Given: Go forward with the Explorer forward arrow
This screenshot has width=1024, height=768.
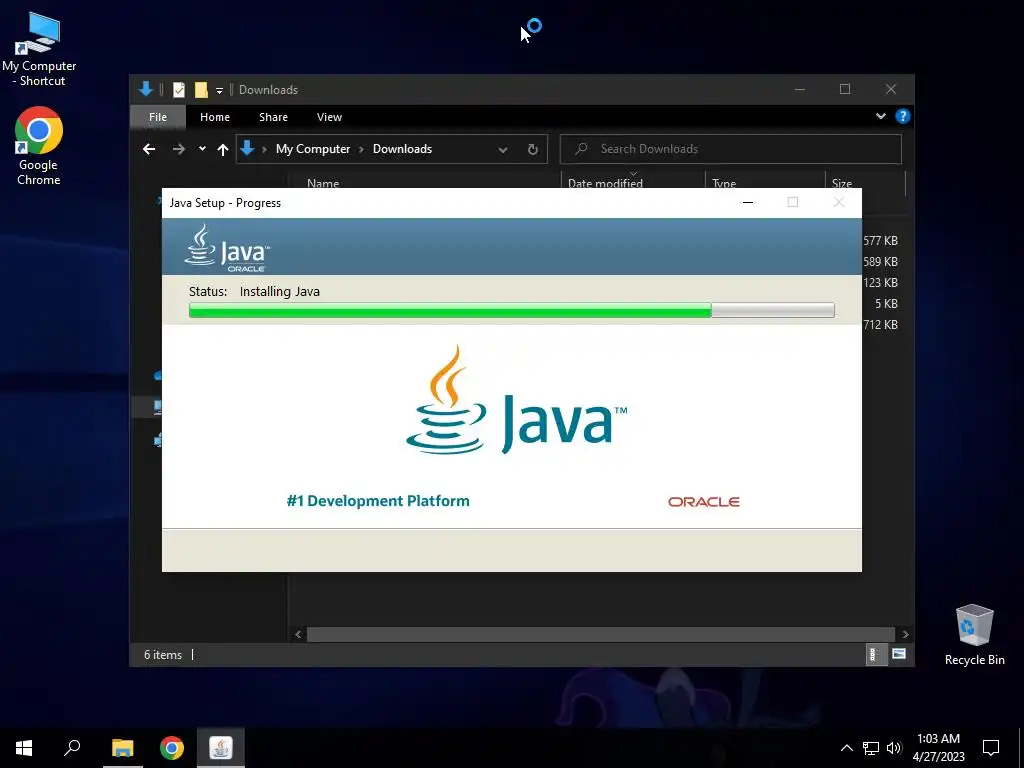Looking at the screenshot, I should click(x=178, y=149).
